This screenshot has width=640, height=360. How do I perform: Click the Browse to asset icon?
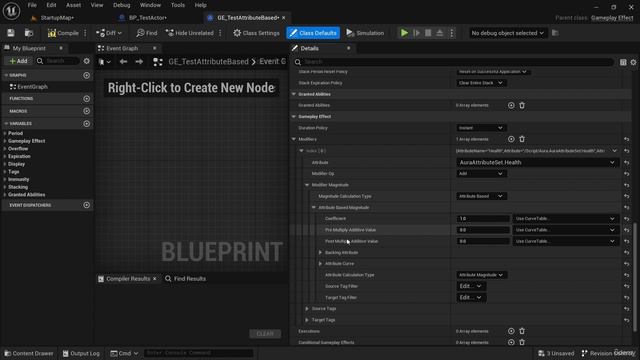pyautogui.click(x=29, y=33)
